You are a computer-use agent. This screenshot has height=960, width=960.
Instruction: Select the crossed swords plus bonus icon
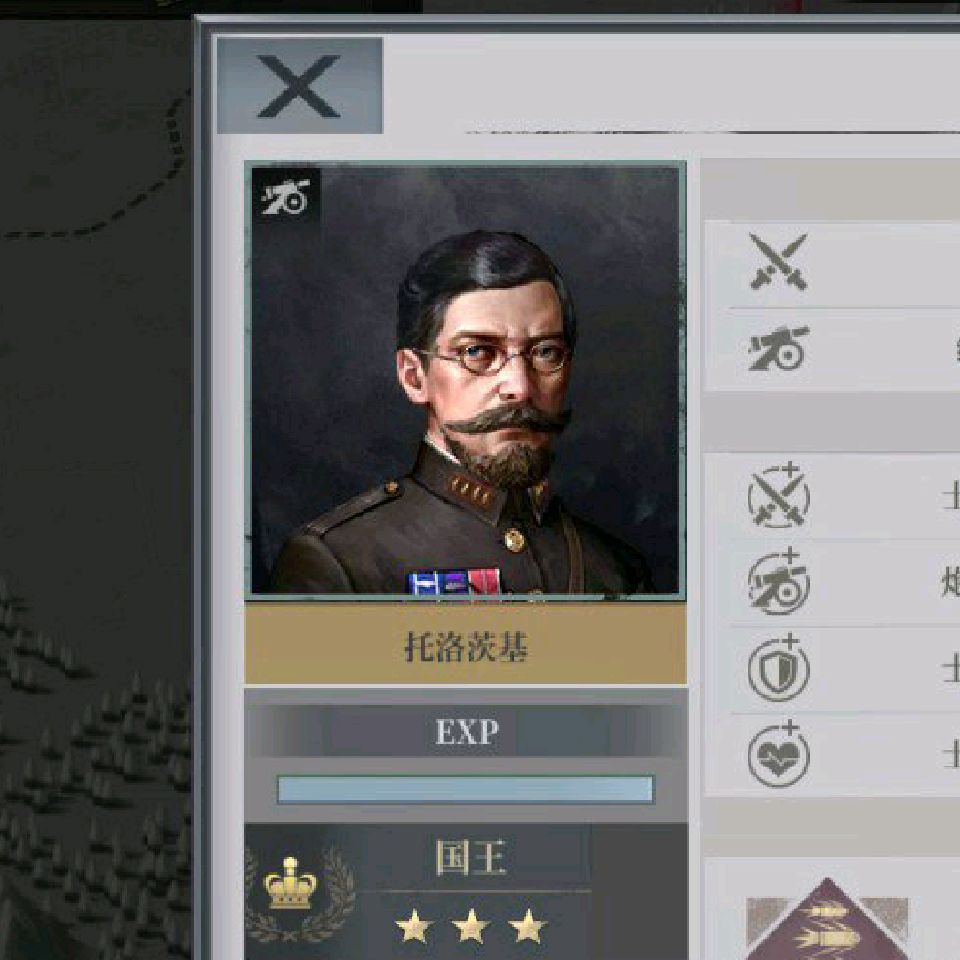778,495
